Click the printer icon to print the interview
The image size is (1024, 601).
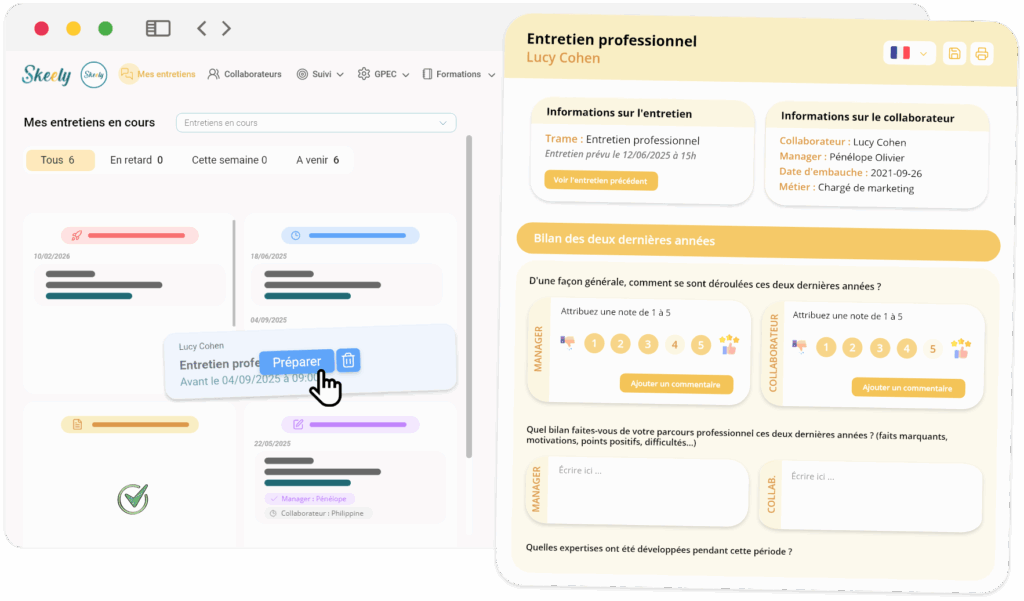tap(982, 54)
